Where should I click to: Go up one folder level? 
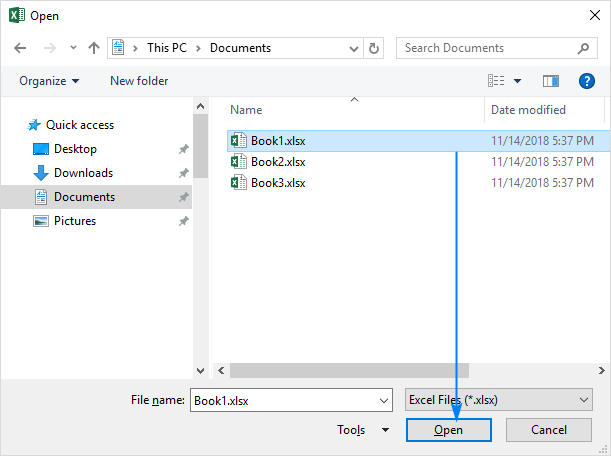click(93, 48)
